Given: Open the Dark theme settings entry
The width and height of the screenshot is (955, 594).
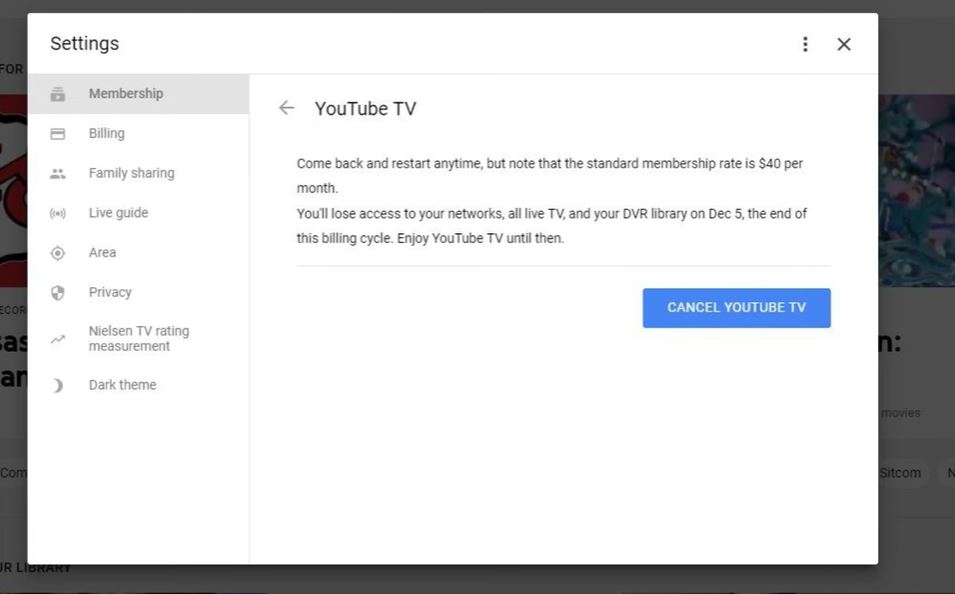Looking at the screenshot, I should [x=138, y=384].
